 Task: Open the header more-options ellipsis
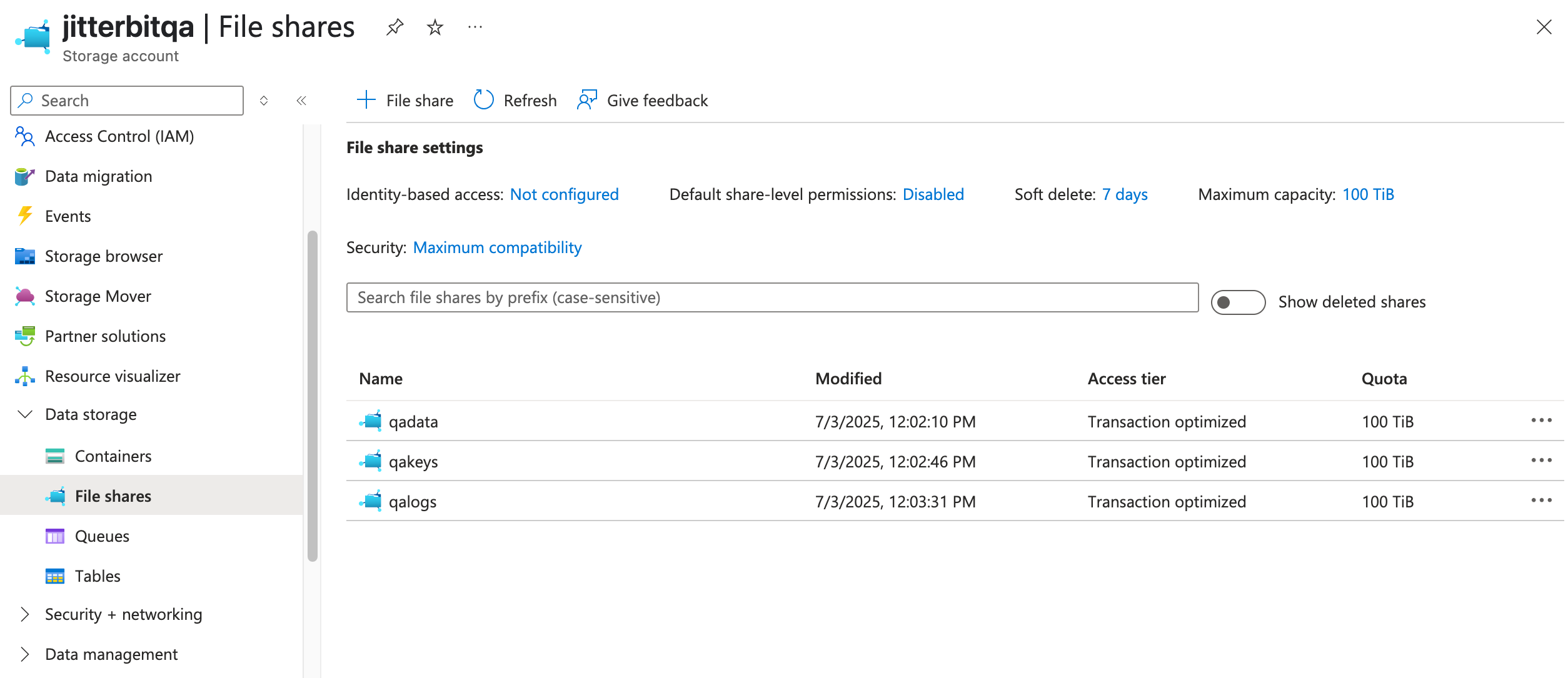pyautogui.click(x=475, y=27)
